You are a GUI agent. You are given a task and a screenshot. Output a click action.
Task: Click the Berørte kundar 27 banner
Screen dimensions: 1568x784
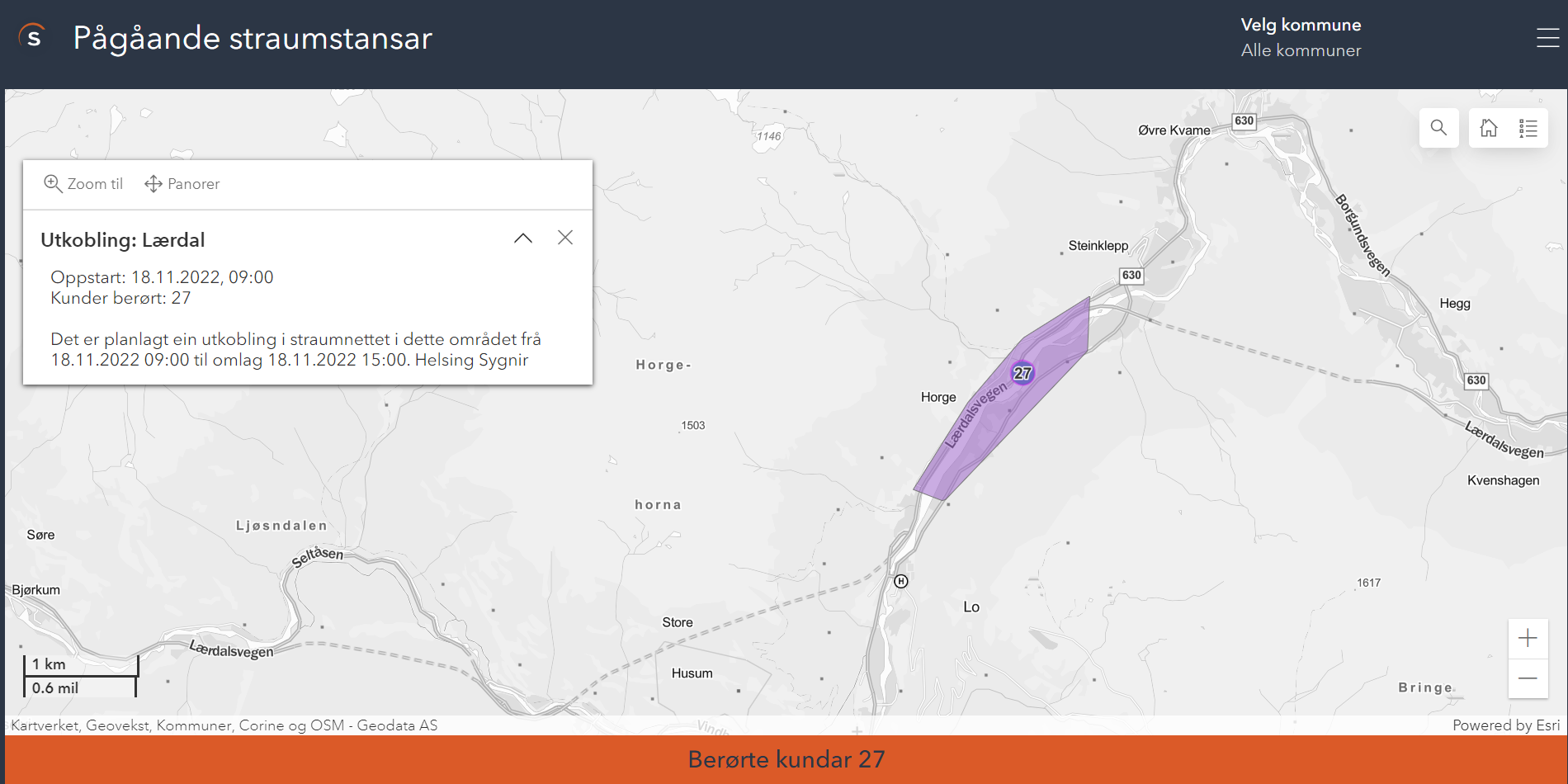tap(786, 759)
